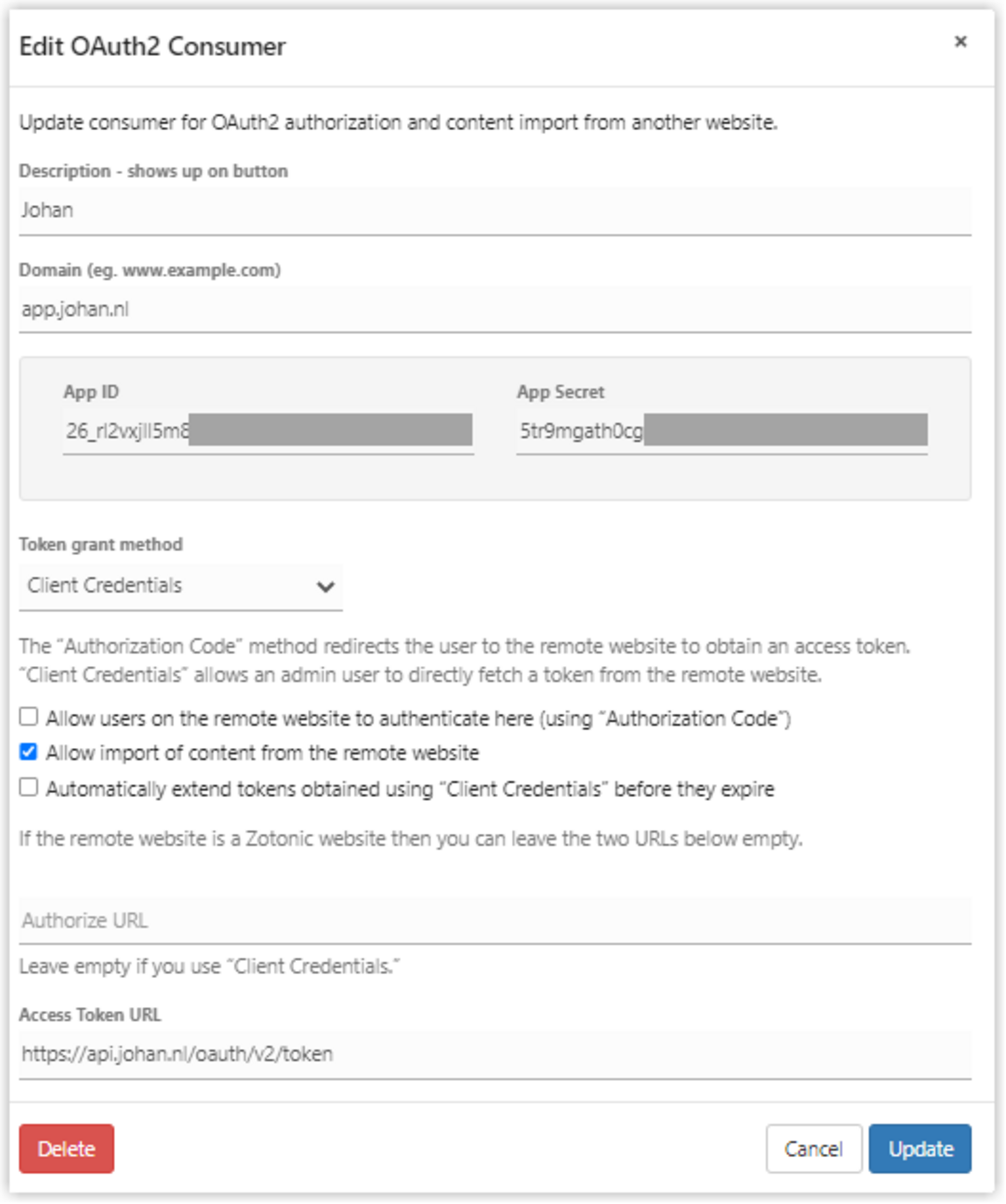The image size is (1006, 1204).
Task: Click the Access Token URL label
Action: coord(90,1015)
